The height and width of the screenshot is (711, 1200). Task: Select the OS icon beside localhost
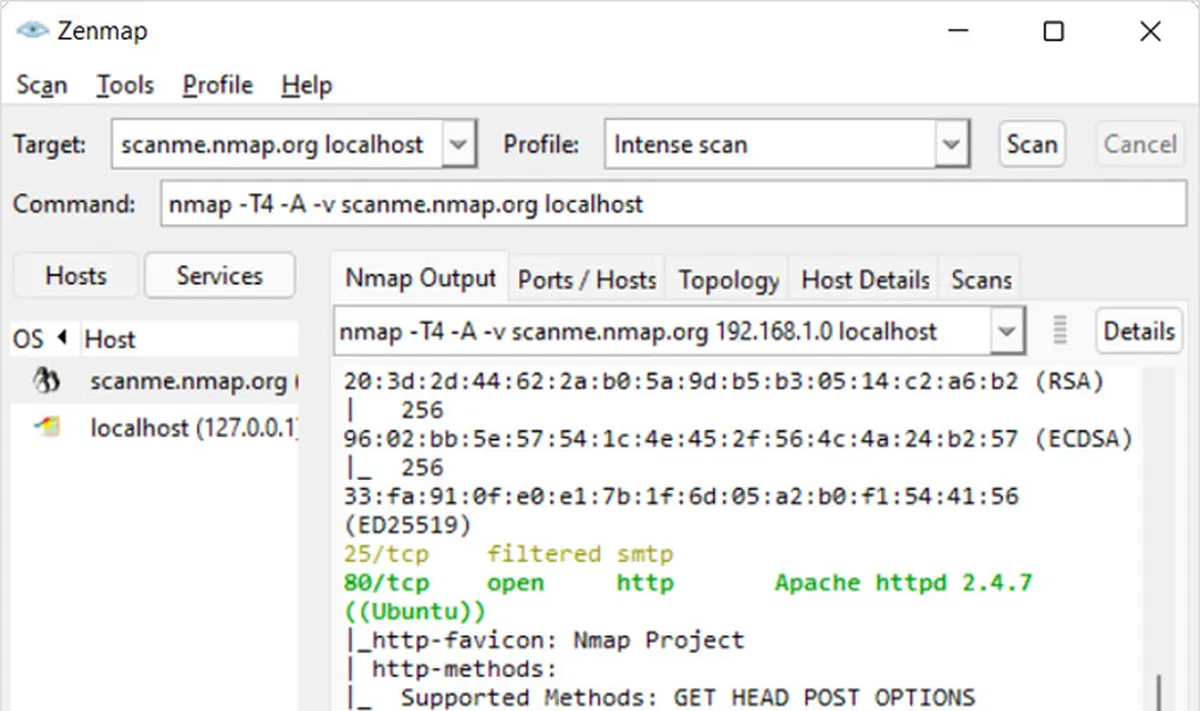(x=46, y=427)
